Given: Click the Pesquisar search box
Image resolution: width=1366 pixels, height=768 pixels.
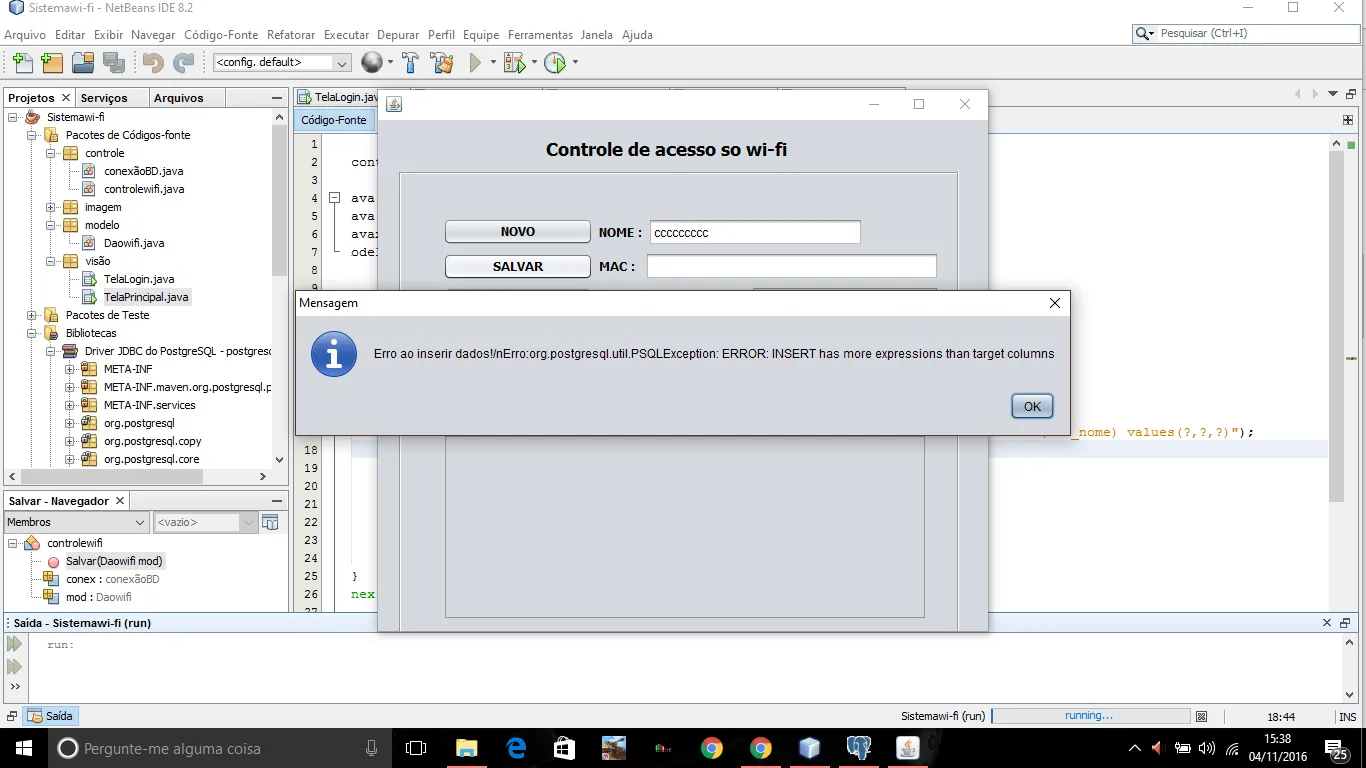Looking at the screenshot, I should click(x=1246, y=34).
